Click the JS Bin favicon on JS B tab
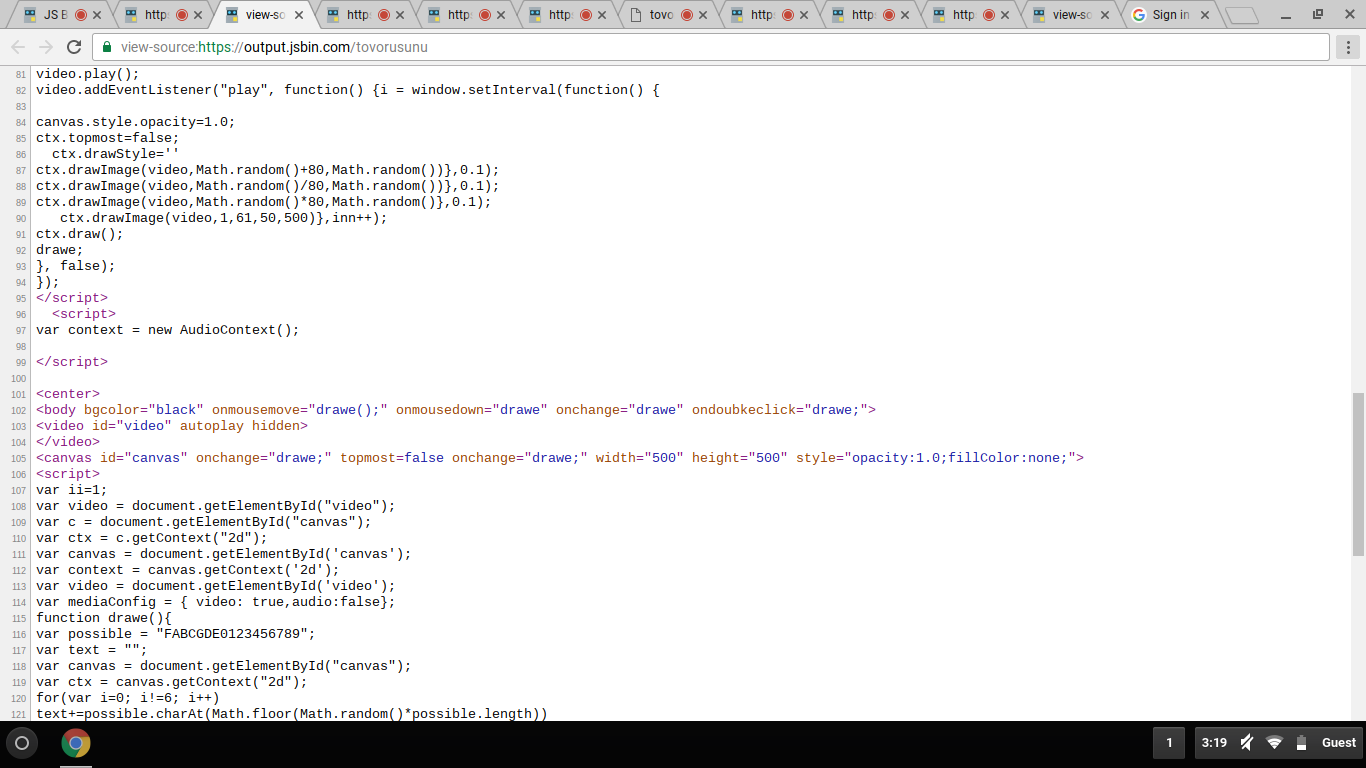 [30, 15]
